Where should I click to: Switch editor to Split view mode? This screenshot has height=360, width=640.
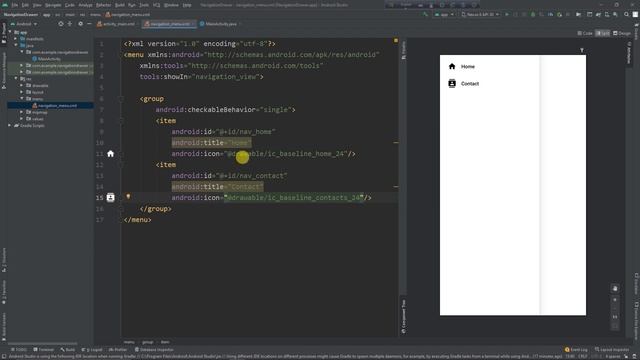coord(603,33)
